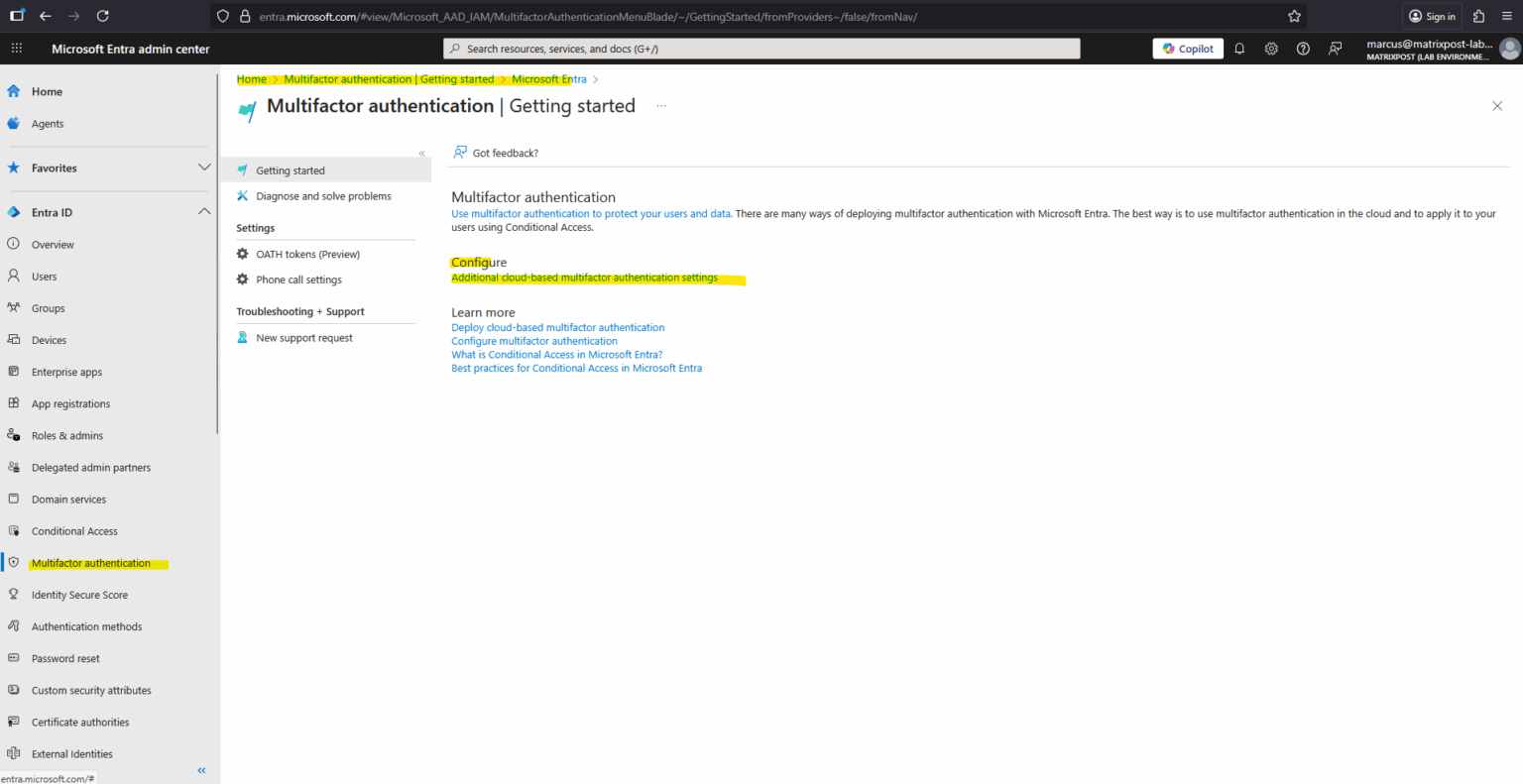This screenshot has width=1523, height=784.
Task: Open the settings gear
Action: tap(1271, 48)
